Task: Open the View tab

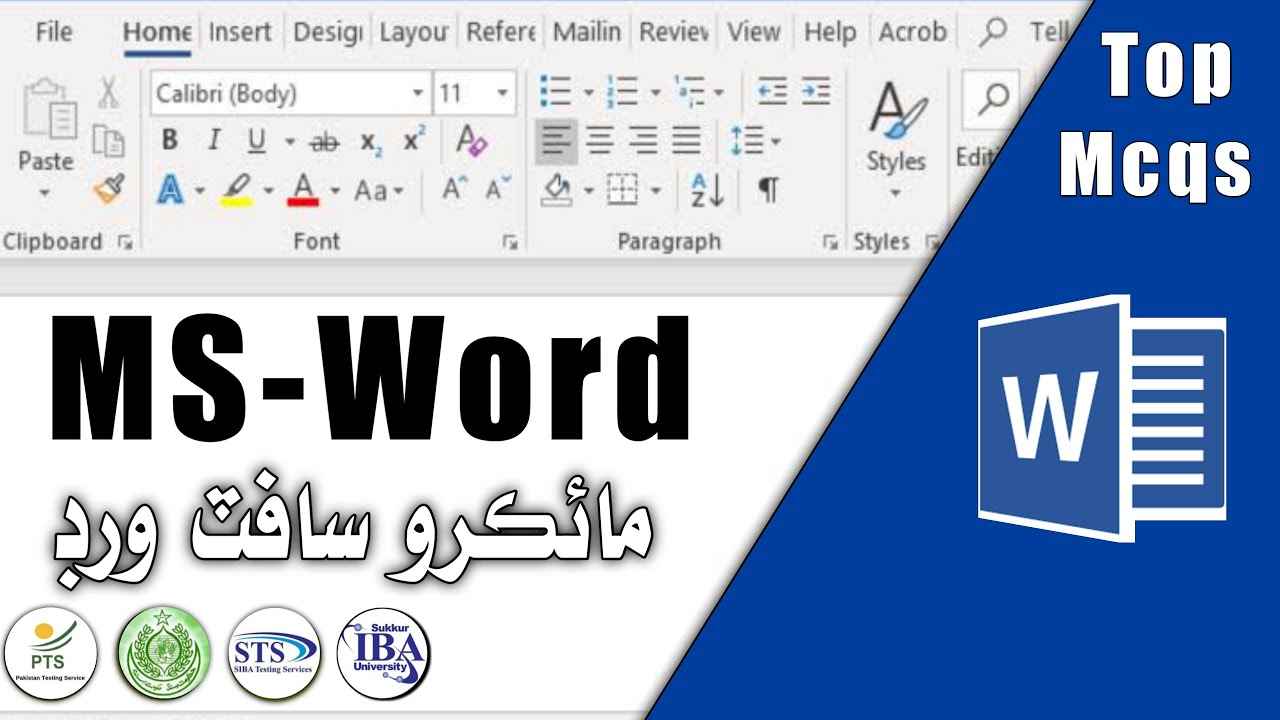Action: click(x=754, y=31)
